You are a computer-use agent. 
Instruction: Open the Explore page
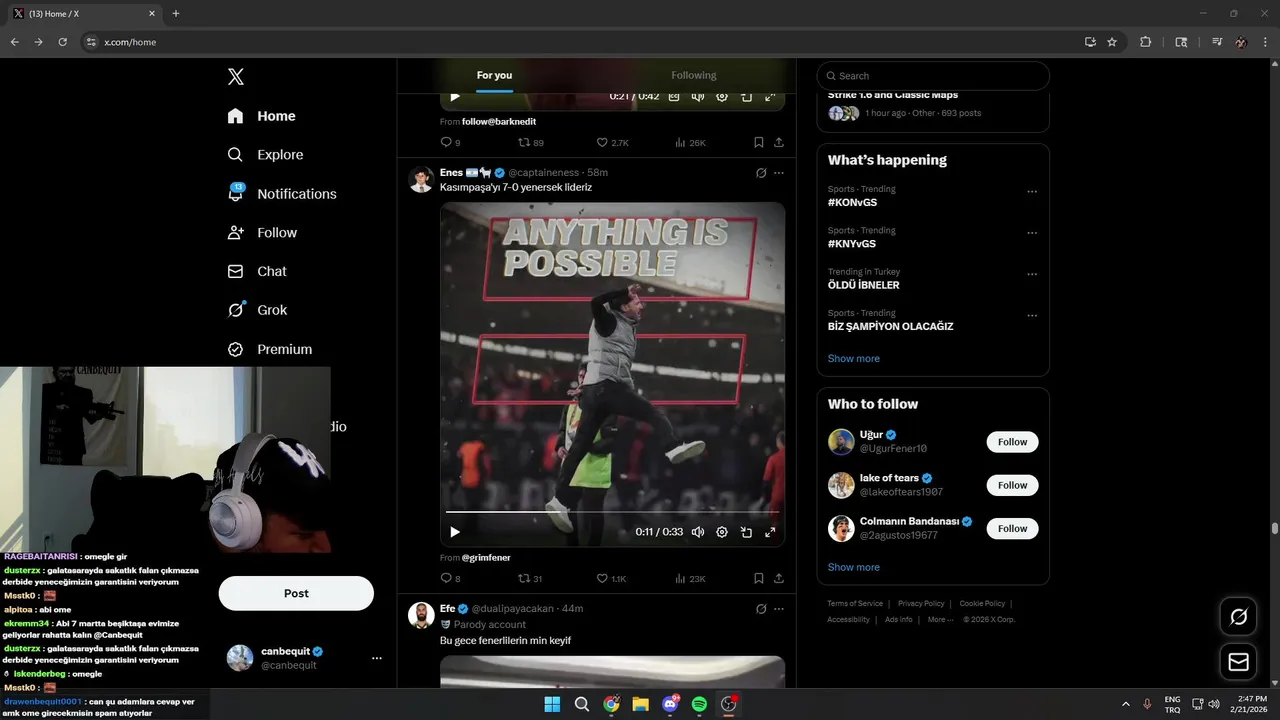[x=265, y=155]
